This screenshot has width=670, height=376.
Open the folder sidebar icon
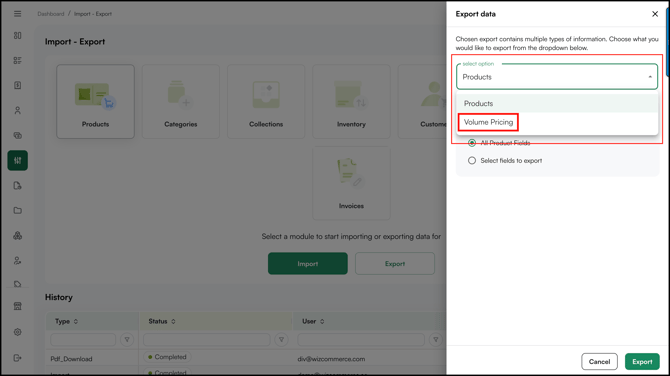coord(18,210)
